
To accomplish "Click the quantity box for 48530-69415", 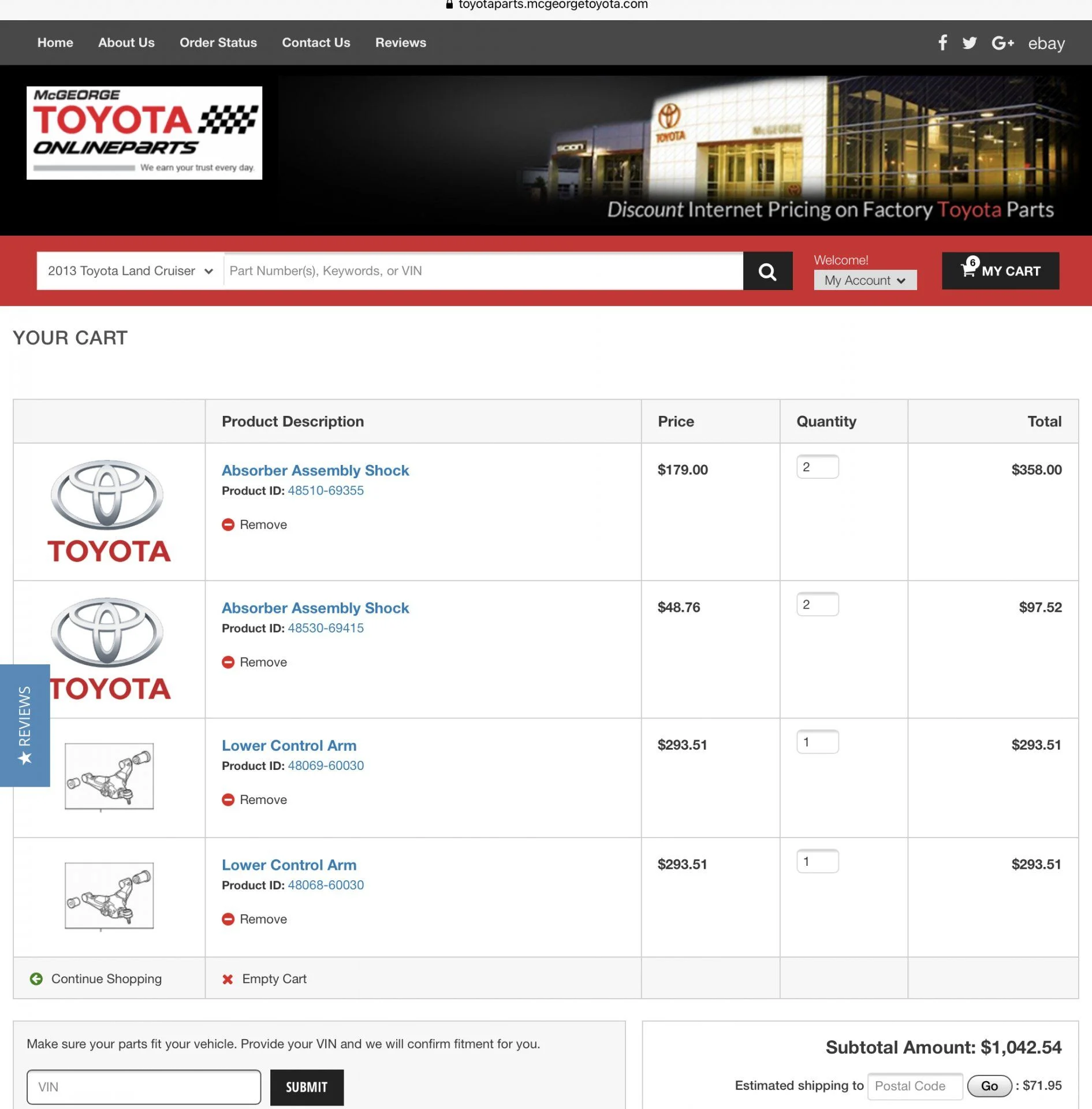I will pos(817,605).
